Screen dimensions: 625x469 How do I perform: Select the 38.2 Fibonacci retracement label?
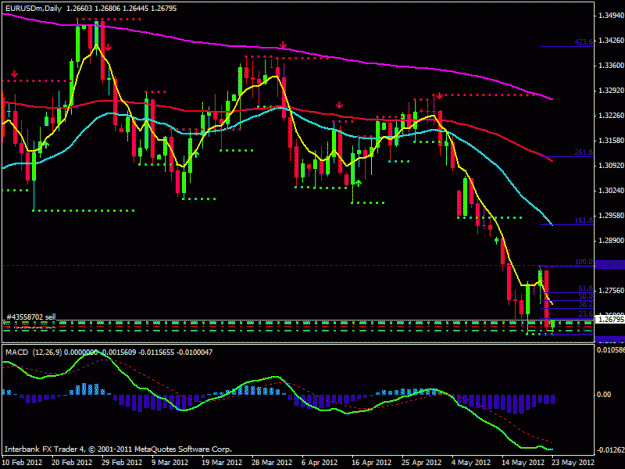pos(585,304)
